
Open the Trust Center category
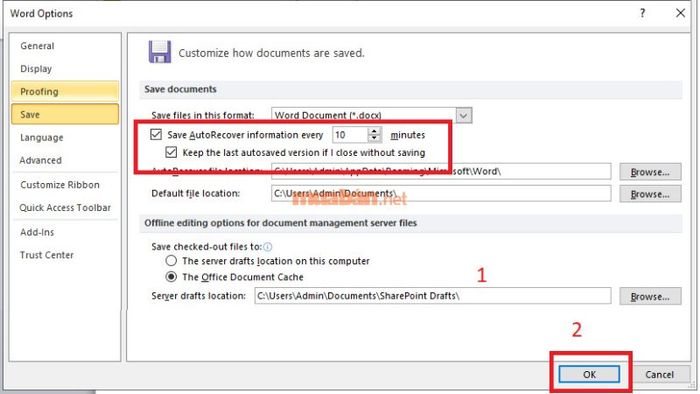click(x=65, y=255)
